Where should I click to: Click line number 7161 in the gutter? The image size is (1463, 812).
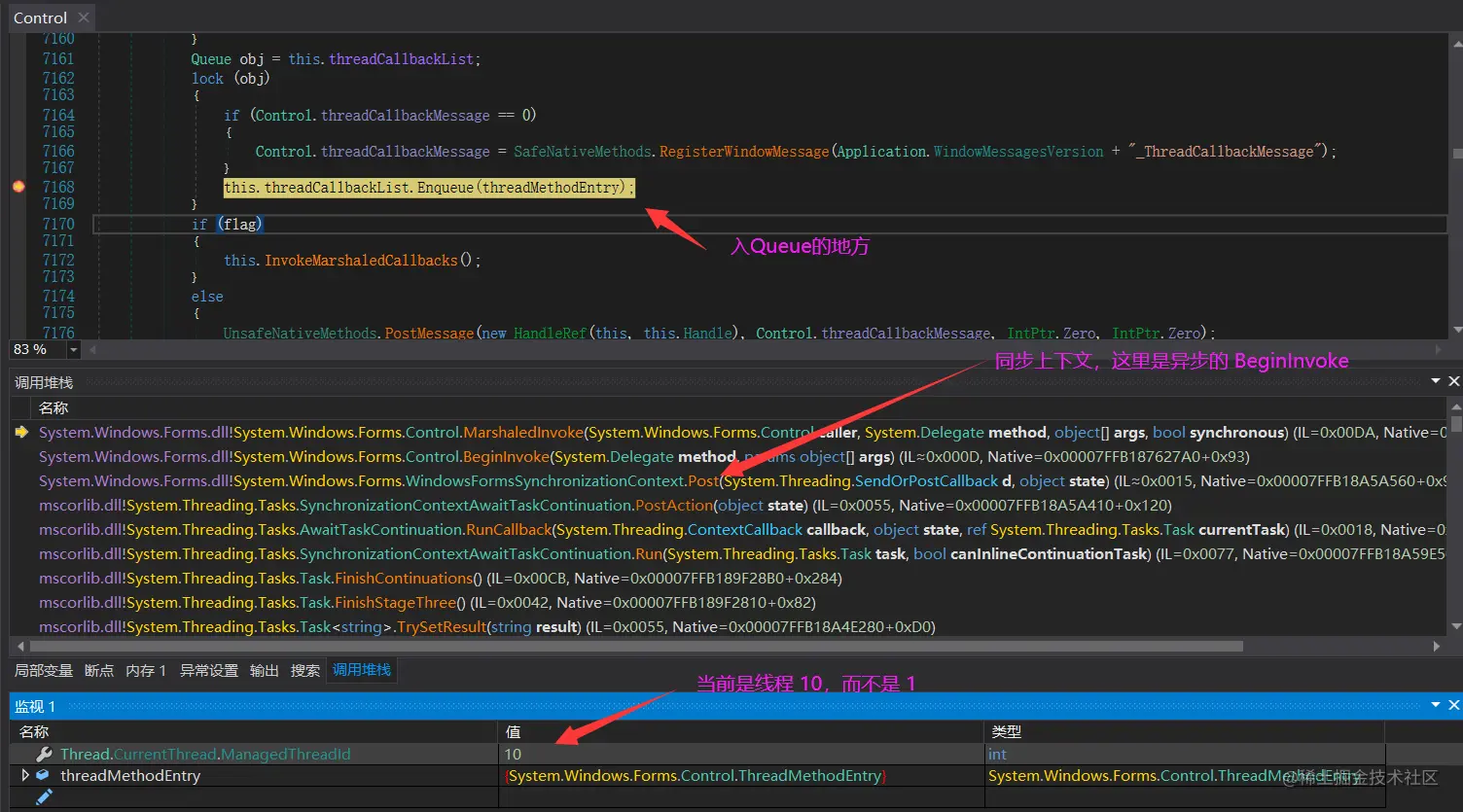pos(57,58)
